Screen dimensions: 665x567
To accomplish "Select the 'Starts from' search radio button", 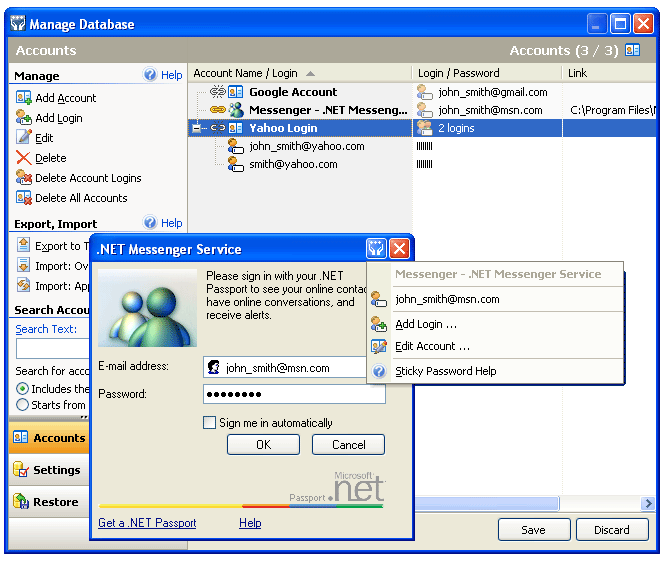I will [22, 405].
